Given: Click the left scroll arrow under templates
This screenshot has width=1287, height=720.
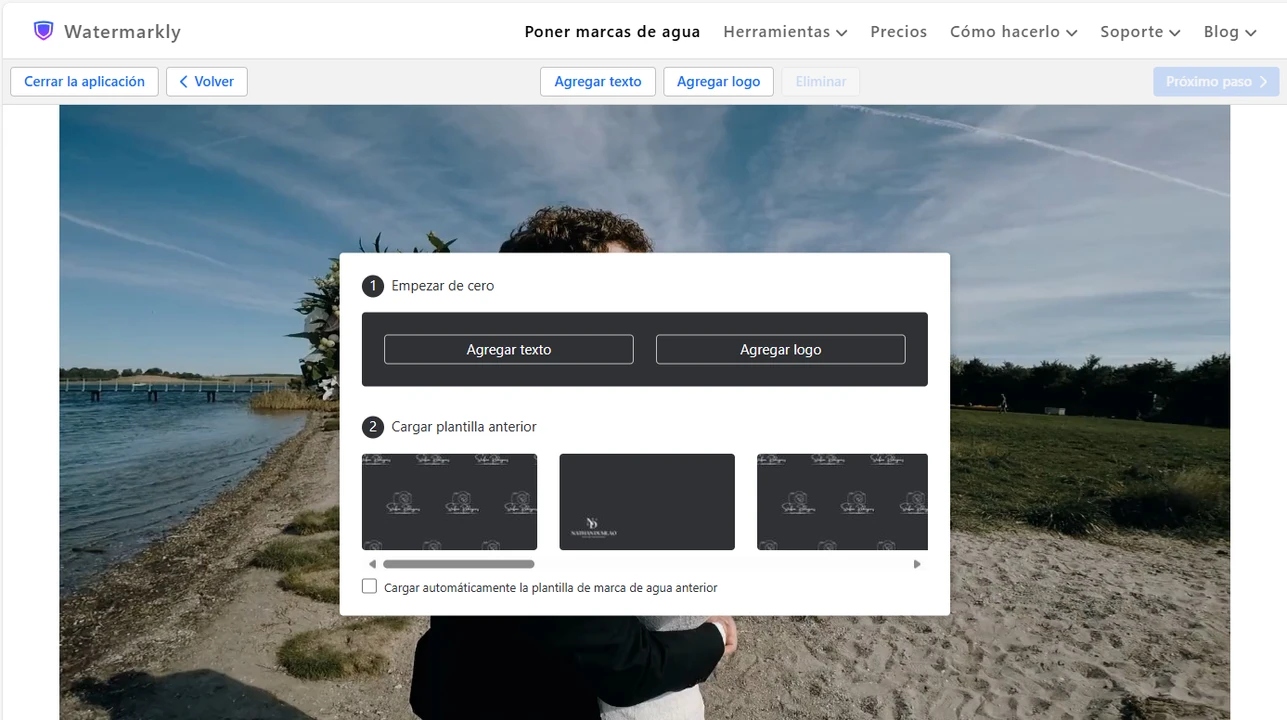Looking at the screenshot, I should click(x=372, y=564).
